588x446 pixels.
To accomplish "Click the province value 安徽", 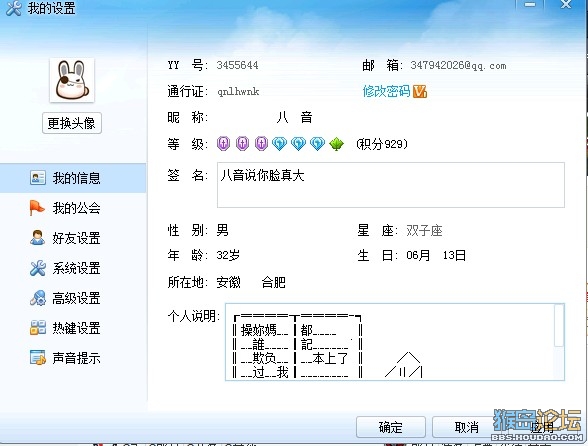I will (x=228, y=282).
